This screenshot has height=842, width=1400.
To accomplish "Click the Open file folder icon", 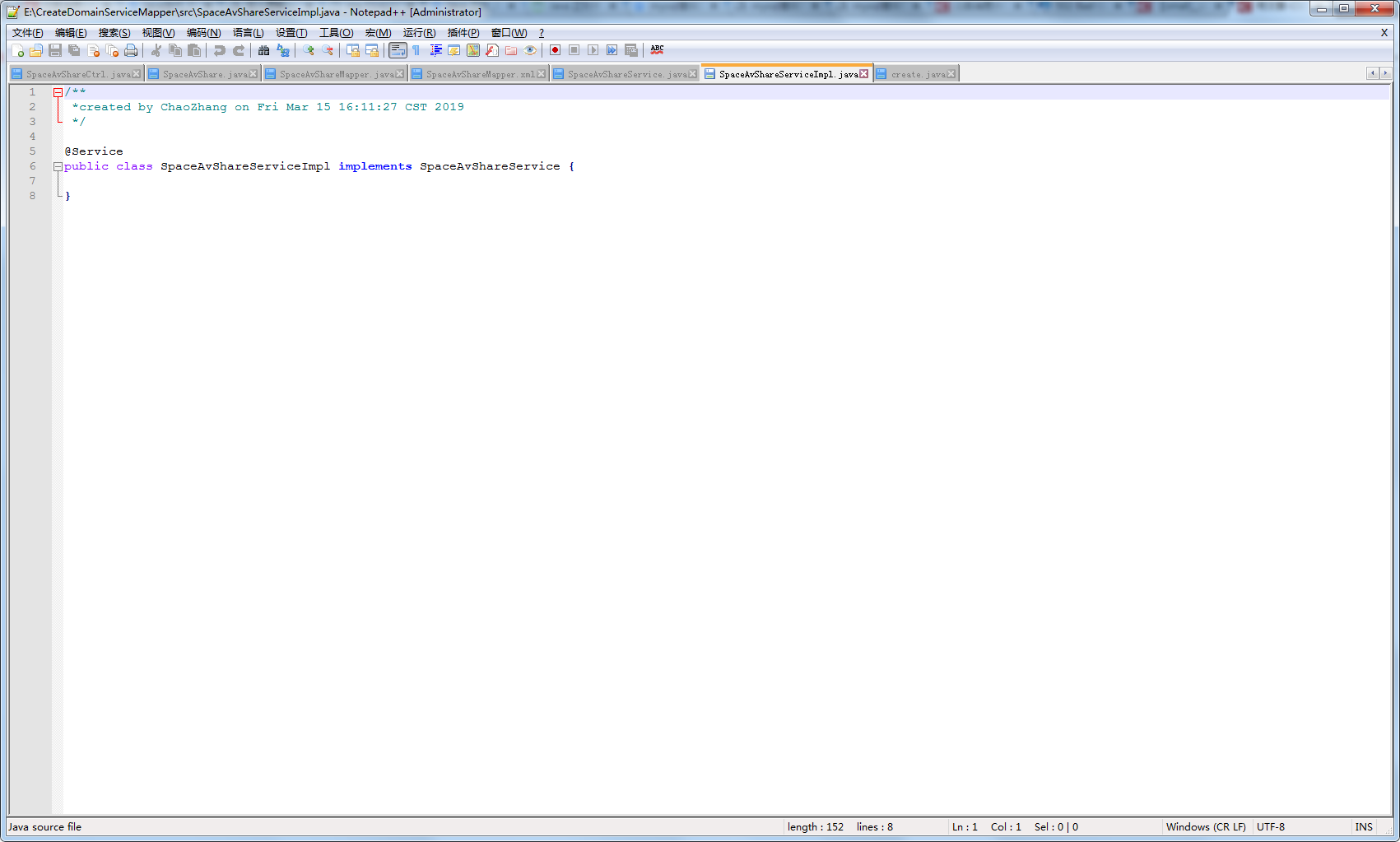I will pos(36,50).
